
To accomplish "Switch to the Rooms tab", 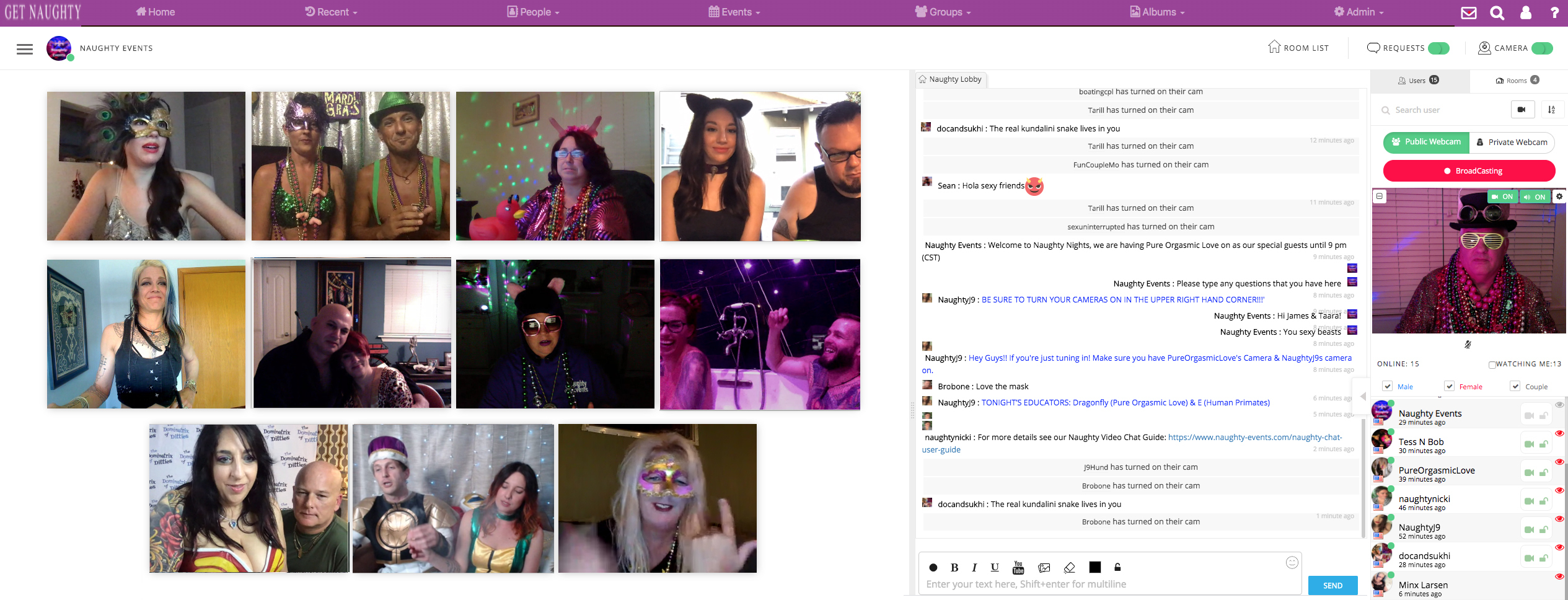I will 1517,81.
